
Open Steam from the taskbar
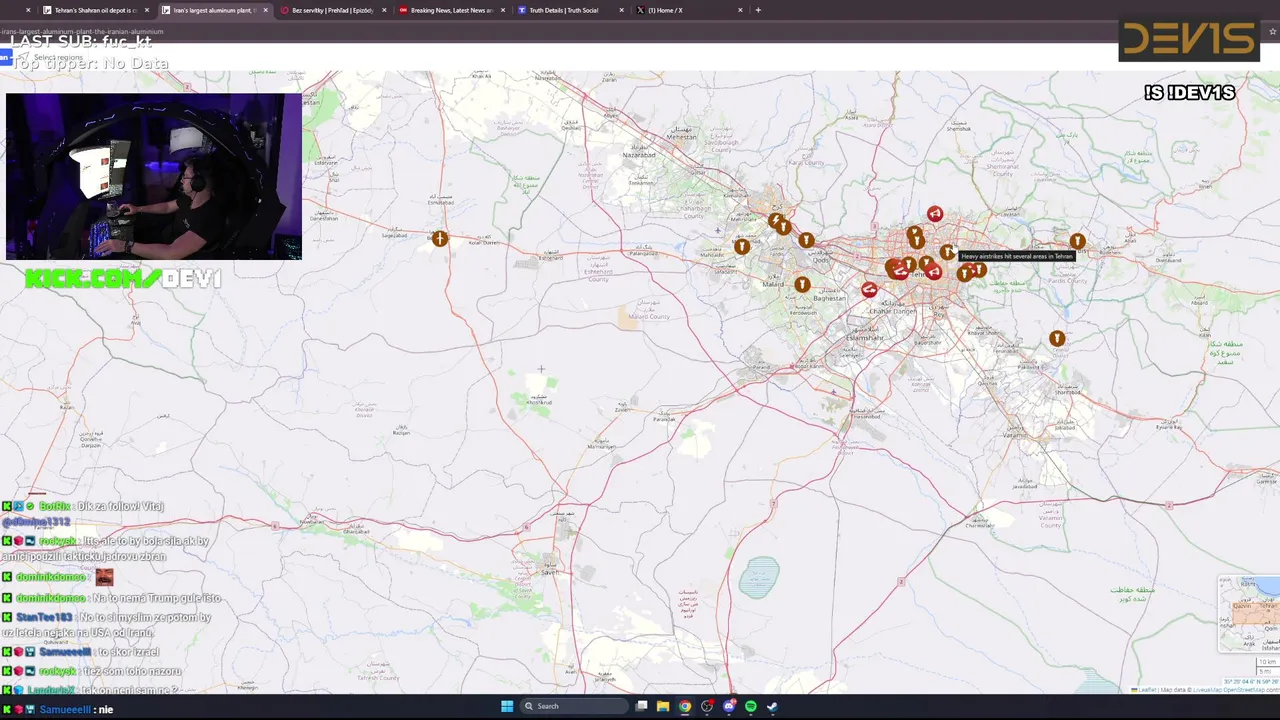[772, 706]
